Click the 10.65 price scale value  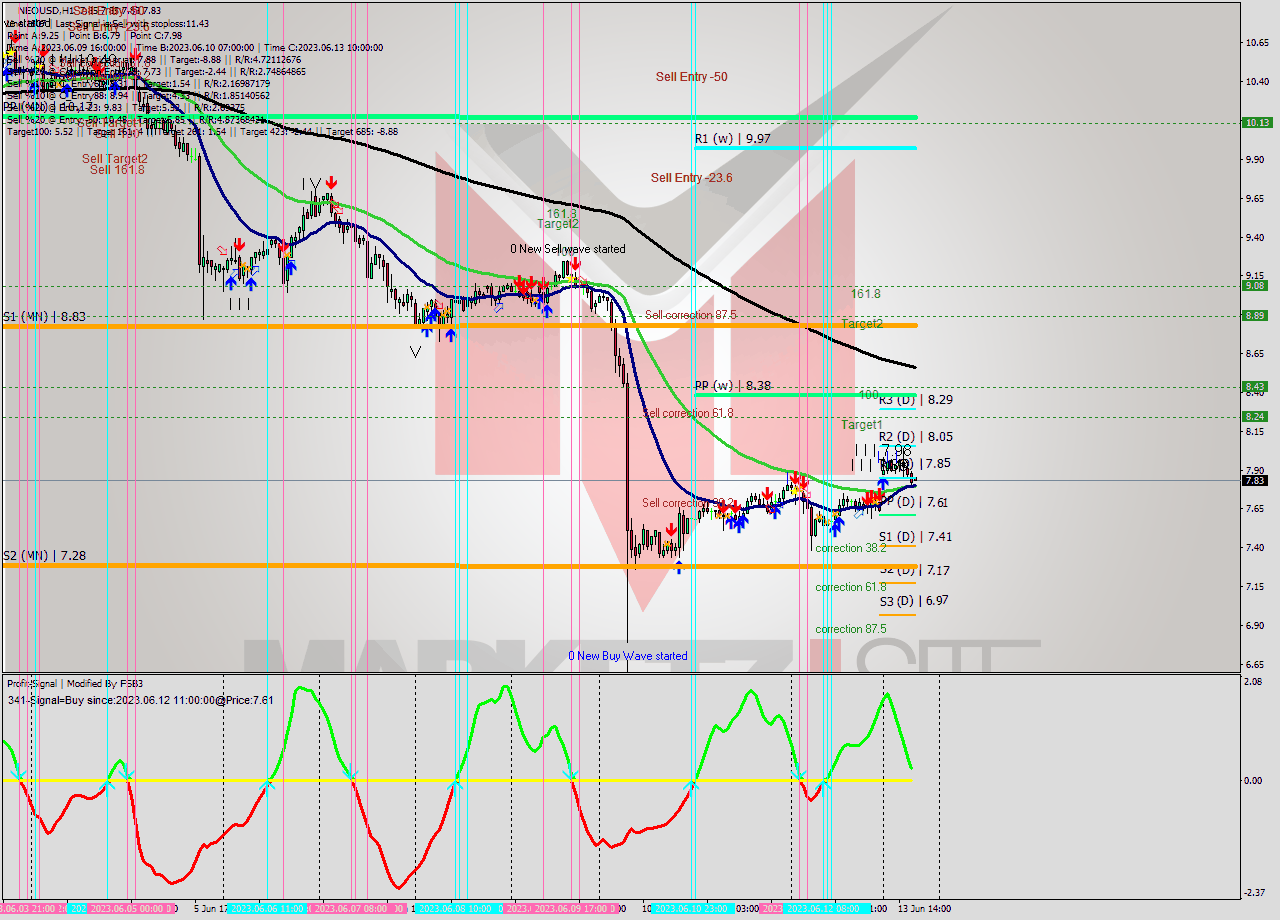(1257, 42)
